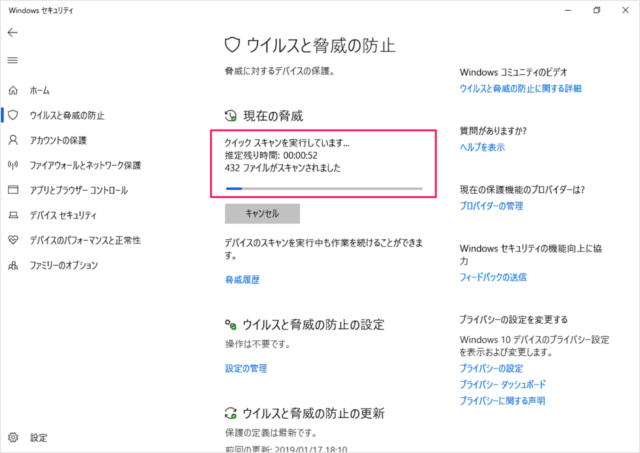Screen dimensions: 640x453
Task: Click the app and browser control window icon
Action: coord(13,190)
